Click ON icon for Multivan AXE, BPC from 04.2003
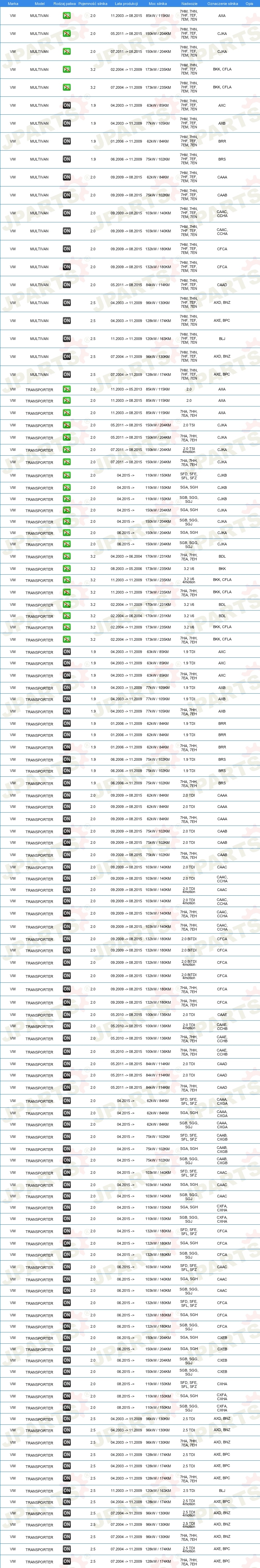260x1568 pixels. tap(66, 320)
